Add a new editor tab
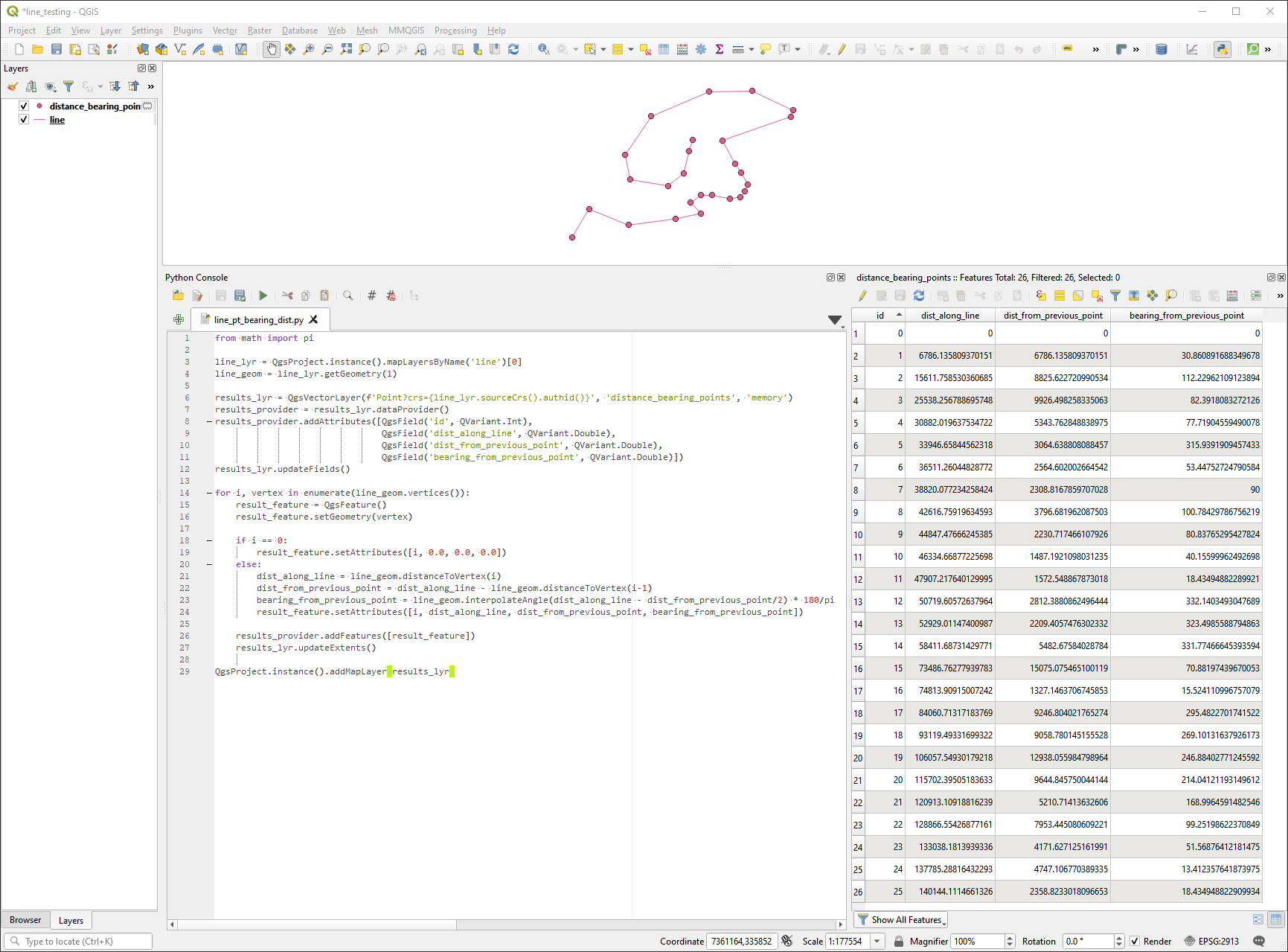 coord(179,319)
